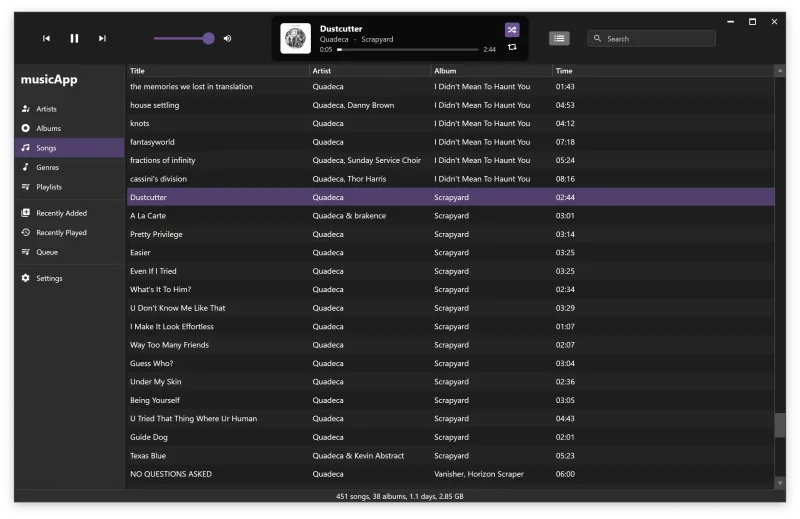This screenshot has width=800, height=519.
Task: View the playback Queue
Action: click(69, 252)
